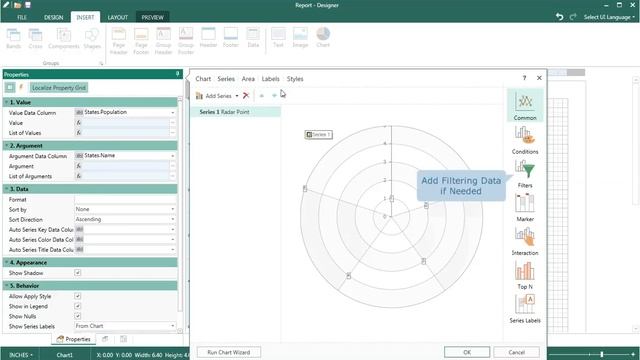The width and height of the screenshot is (640, 360).
Task: Click the Open folder icon in title bar
Action: (17, 5)
